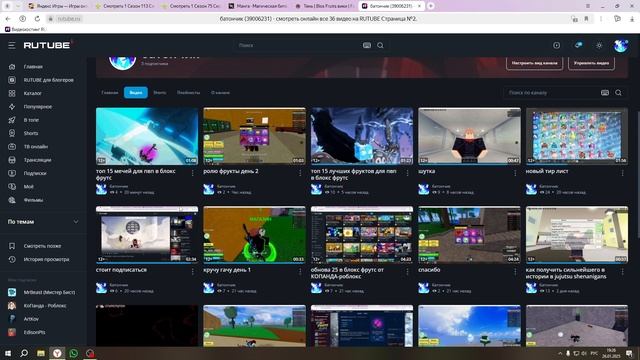Reload the page with browser refresh icon
The width and height of the screenshot is (640, 360).
coord(37,19)
